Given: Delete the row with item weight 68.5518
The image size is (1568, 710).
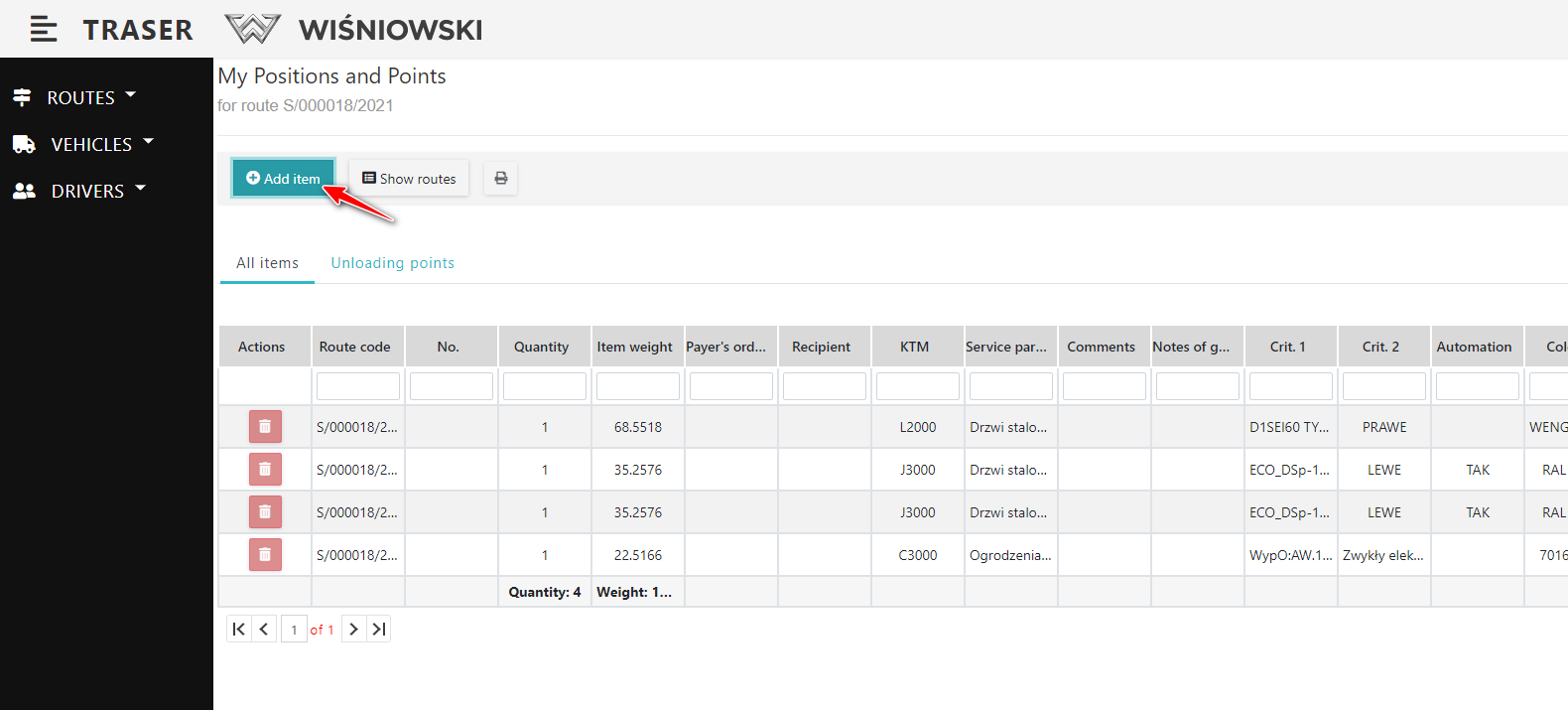Looking at the screenshot, I should [265, 427].
